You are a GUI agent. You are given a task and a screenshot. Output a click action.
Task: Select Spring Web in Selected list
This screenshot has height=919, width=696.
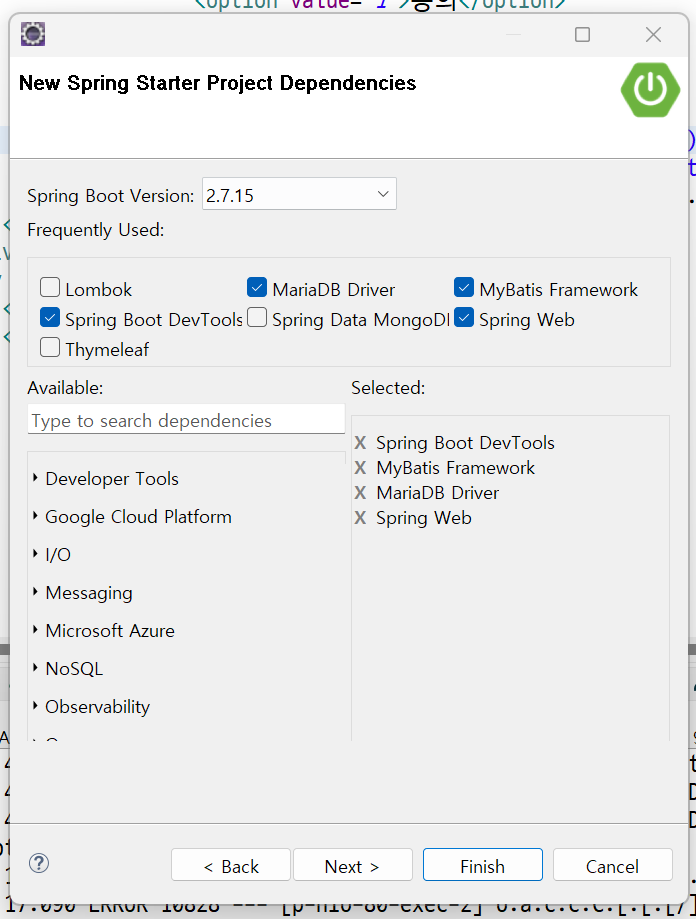coord(424,518)
